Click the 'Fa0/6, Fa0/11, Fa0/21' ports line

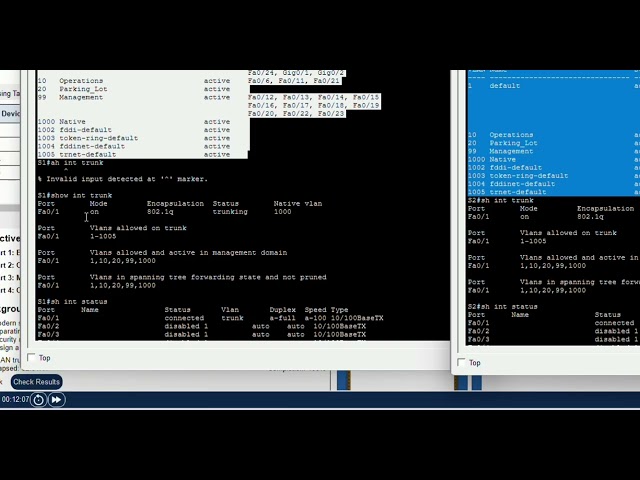[x=293, y=81]
